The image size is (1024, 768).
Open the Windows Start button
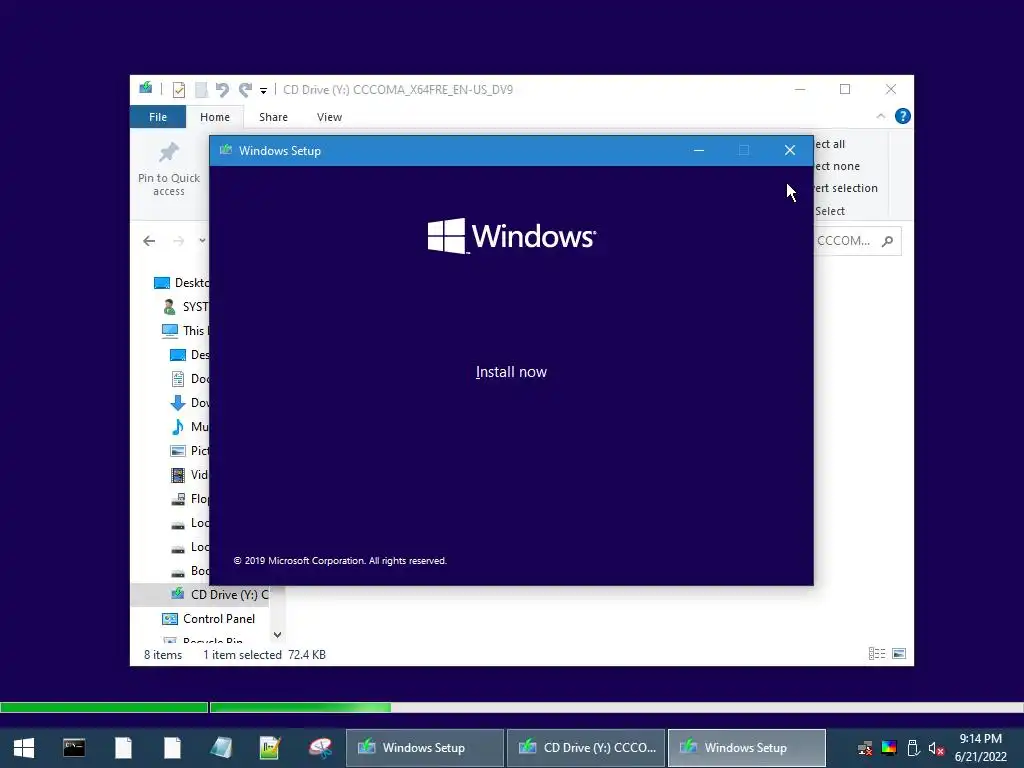(24, 748)
